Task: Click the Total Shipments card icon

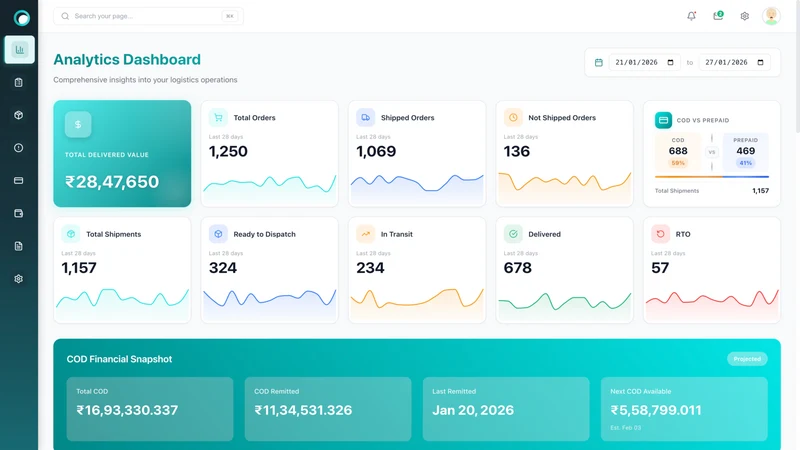Action: click(x=71, y=234)
